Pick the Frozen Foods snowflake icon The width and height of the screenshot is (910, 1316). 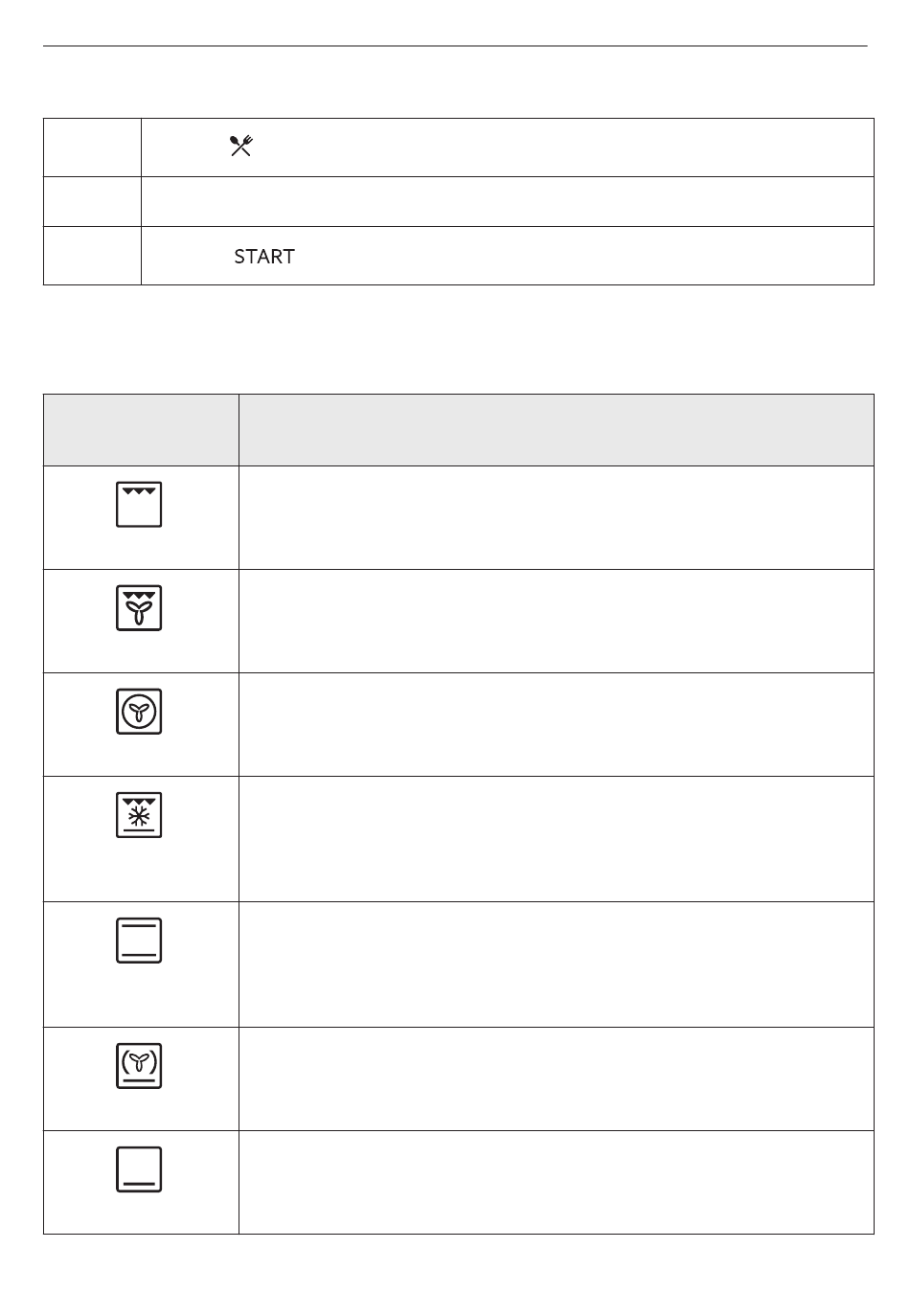pos(139,815)
